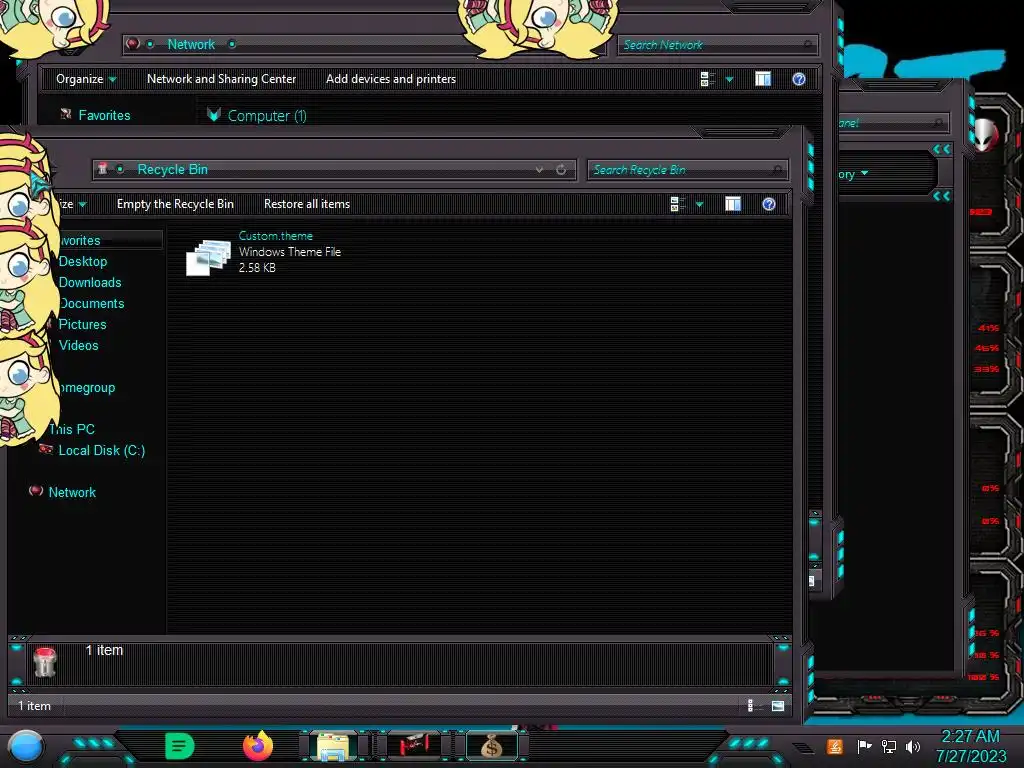Click the Custom.theme file icon
Image resolution: width=1024 pixels, height=768 pixels.
(x=208, y=257)
